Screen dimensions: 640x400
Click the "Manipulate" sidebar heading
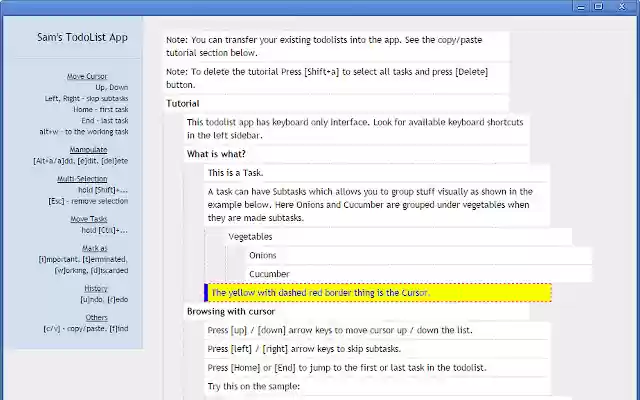point(88,150)
